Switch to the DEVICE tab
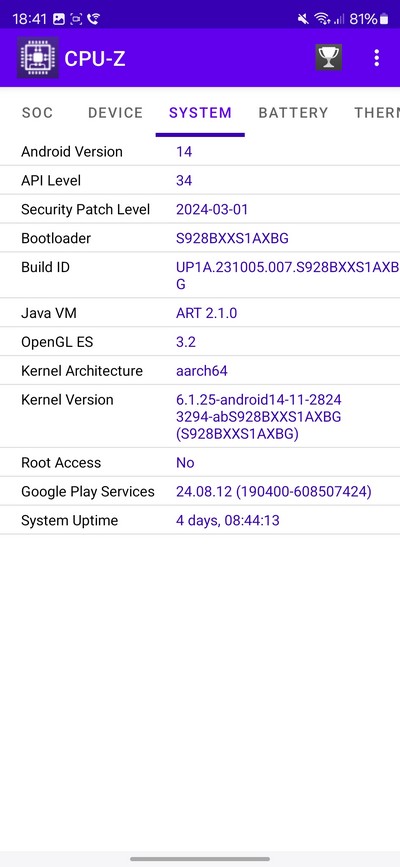The image size is (400, 867). [x=115, y=113]
